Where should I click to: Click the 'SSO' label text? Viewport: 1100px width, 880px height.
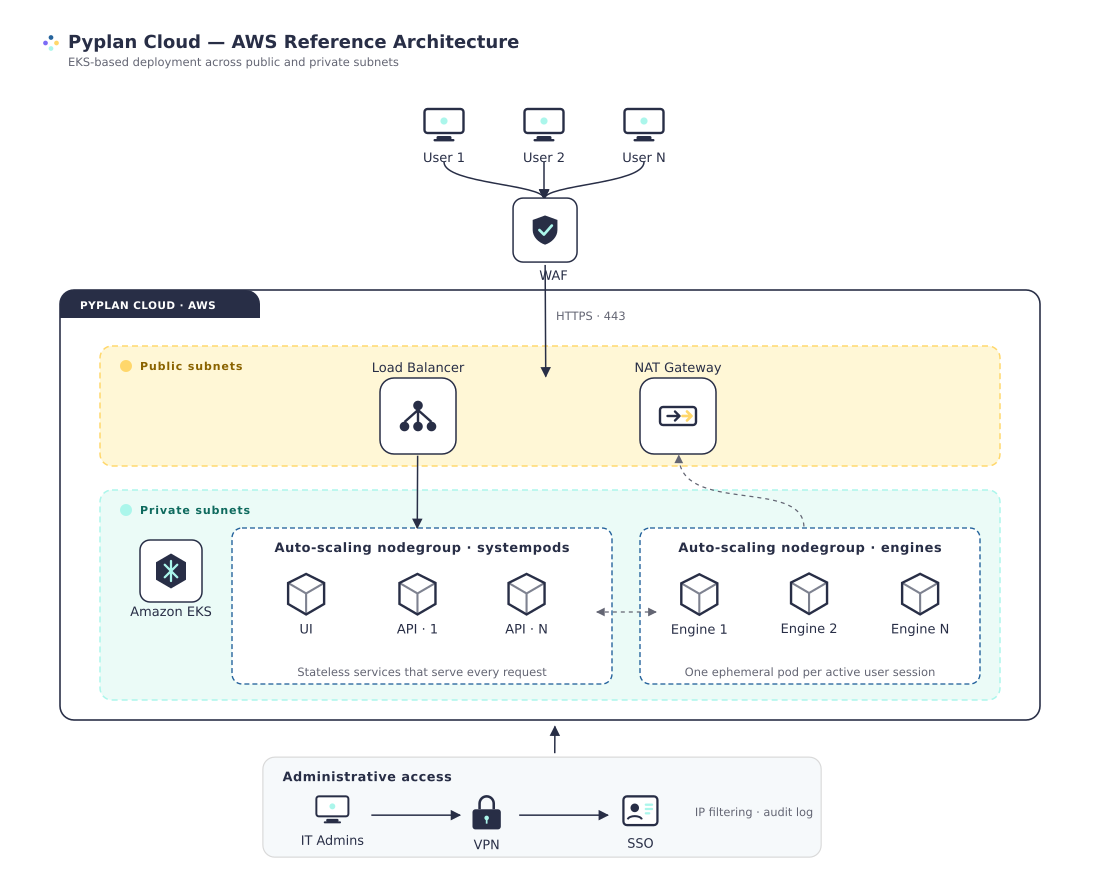point(640,843)
